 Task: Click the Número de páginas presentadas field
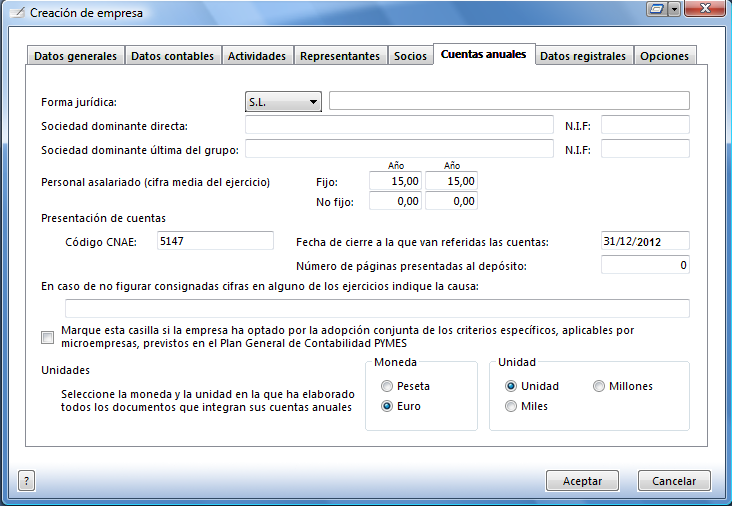645,265
